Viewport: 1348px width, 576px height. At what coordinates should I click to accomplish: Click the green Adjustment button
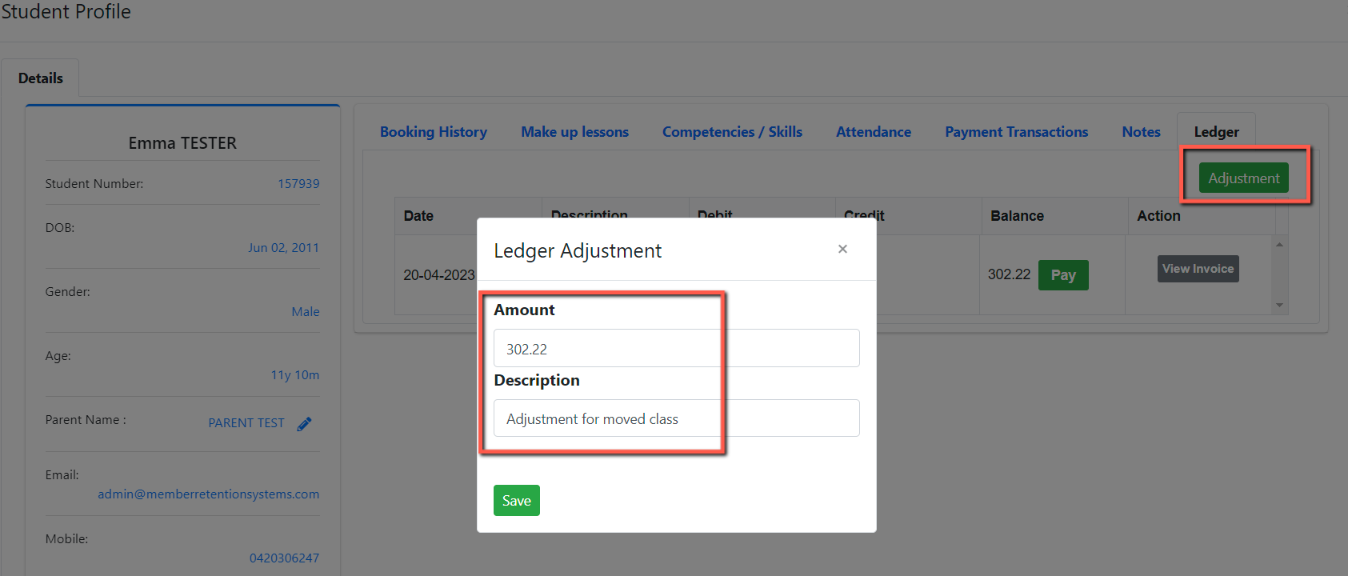coord(1244,178)
